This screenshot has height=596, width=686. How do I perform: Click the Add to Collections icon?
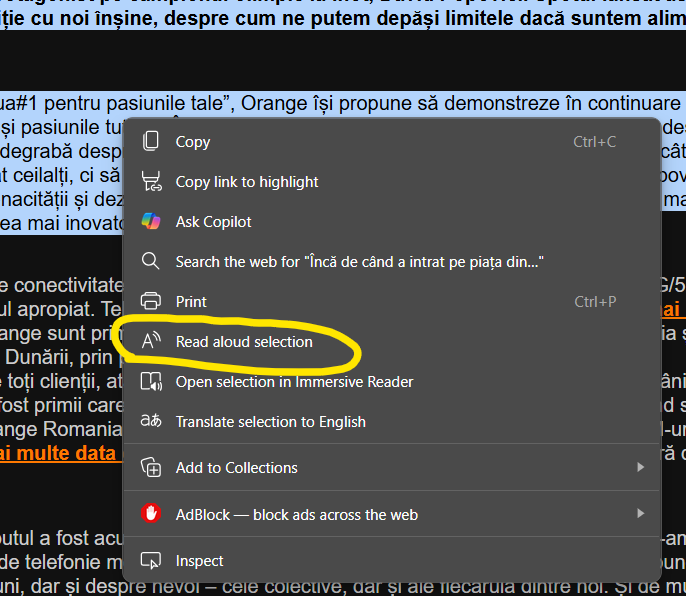[x=151, y=467]
